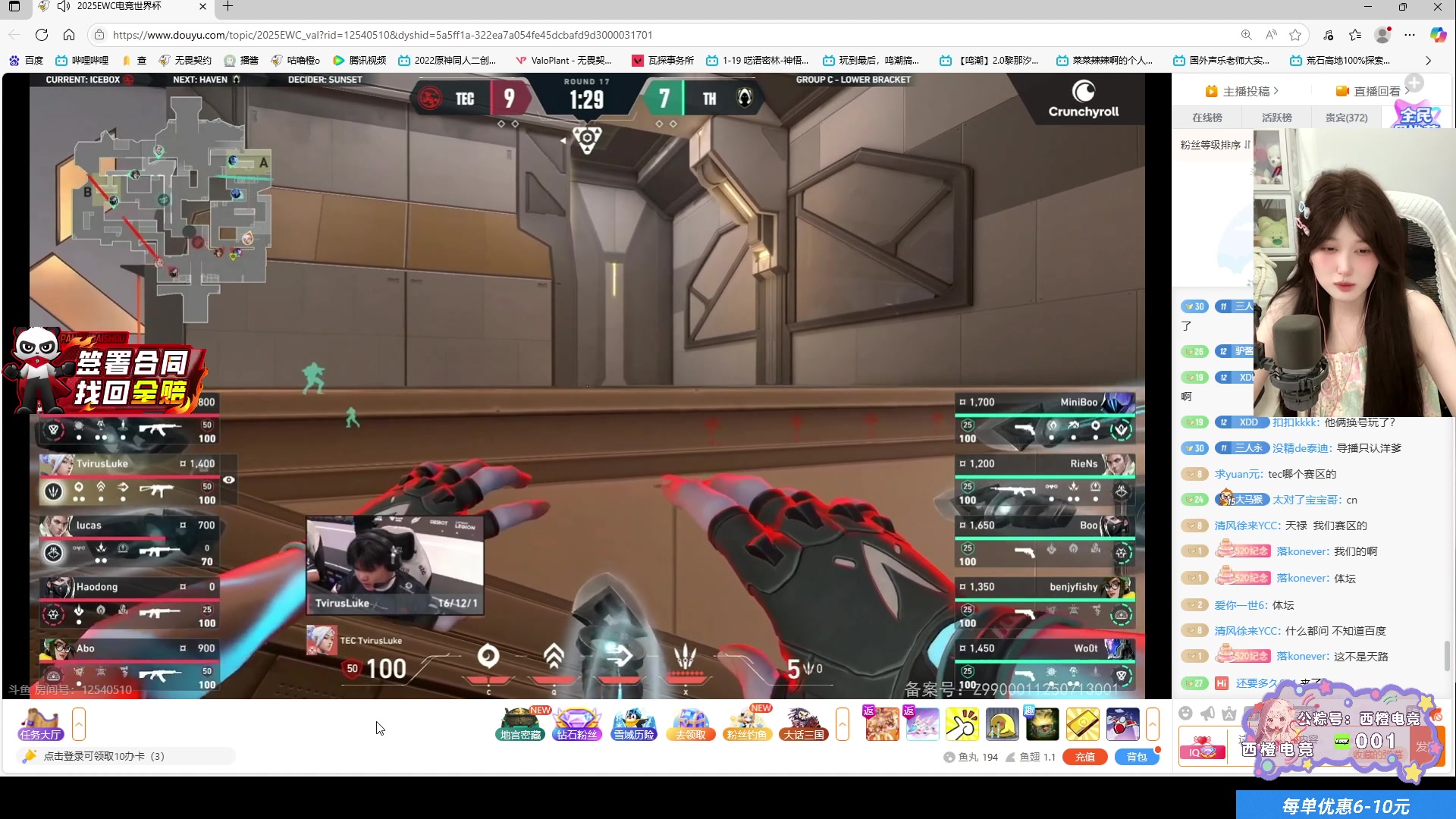The height and width of the screenshot is (819, 1456).
Task: Open 大话三国 game icon
Action: [804, 724]
